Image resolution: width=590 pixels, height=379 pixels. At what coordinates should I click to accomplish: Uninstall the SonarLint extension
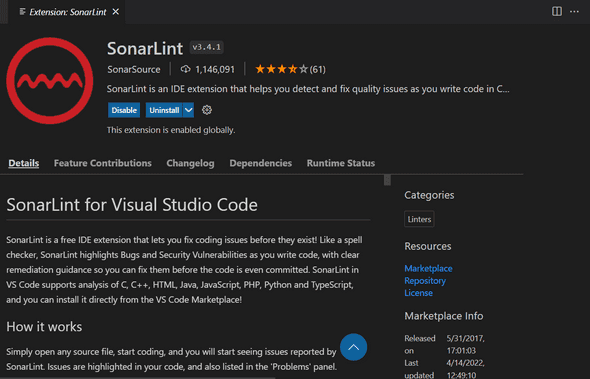click(x=164, y=110)
